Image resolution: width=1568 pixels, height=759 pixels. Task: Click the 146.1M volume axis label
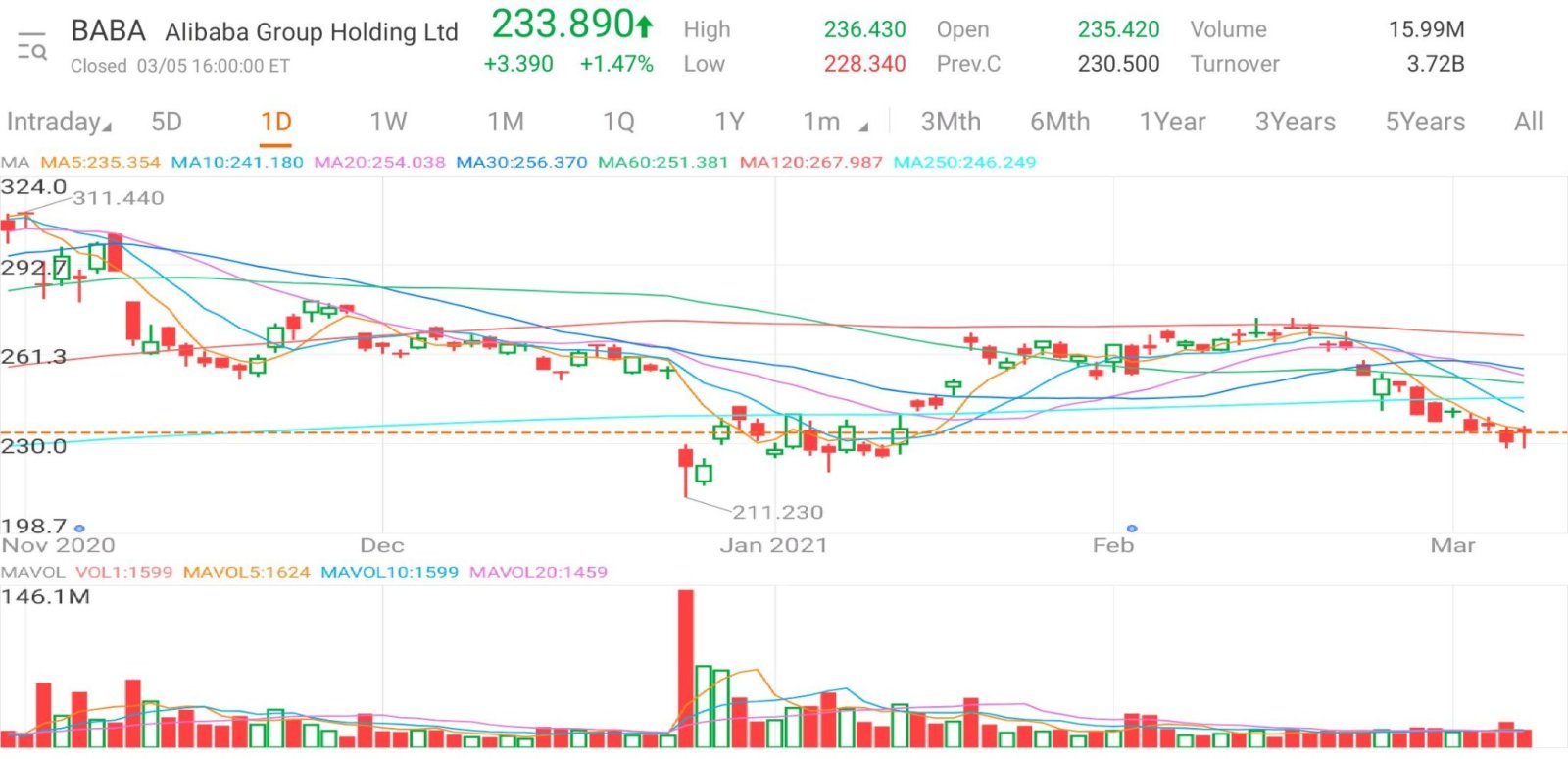coord(46,596)
